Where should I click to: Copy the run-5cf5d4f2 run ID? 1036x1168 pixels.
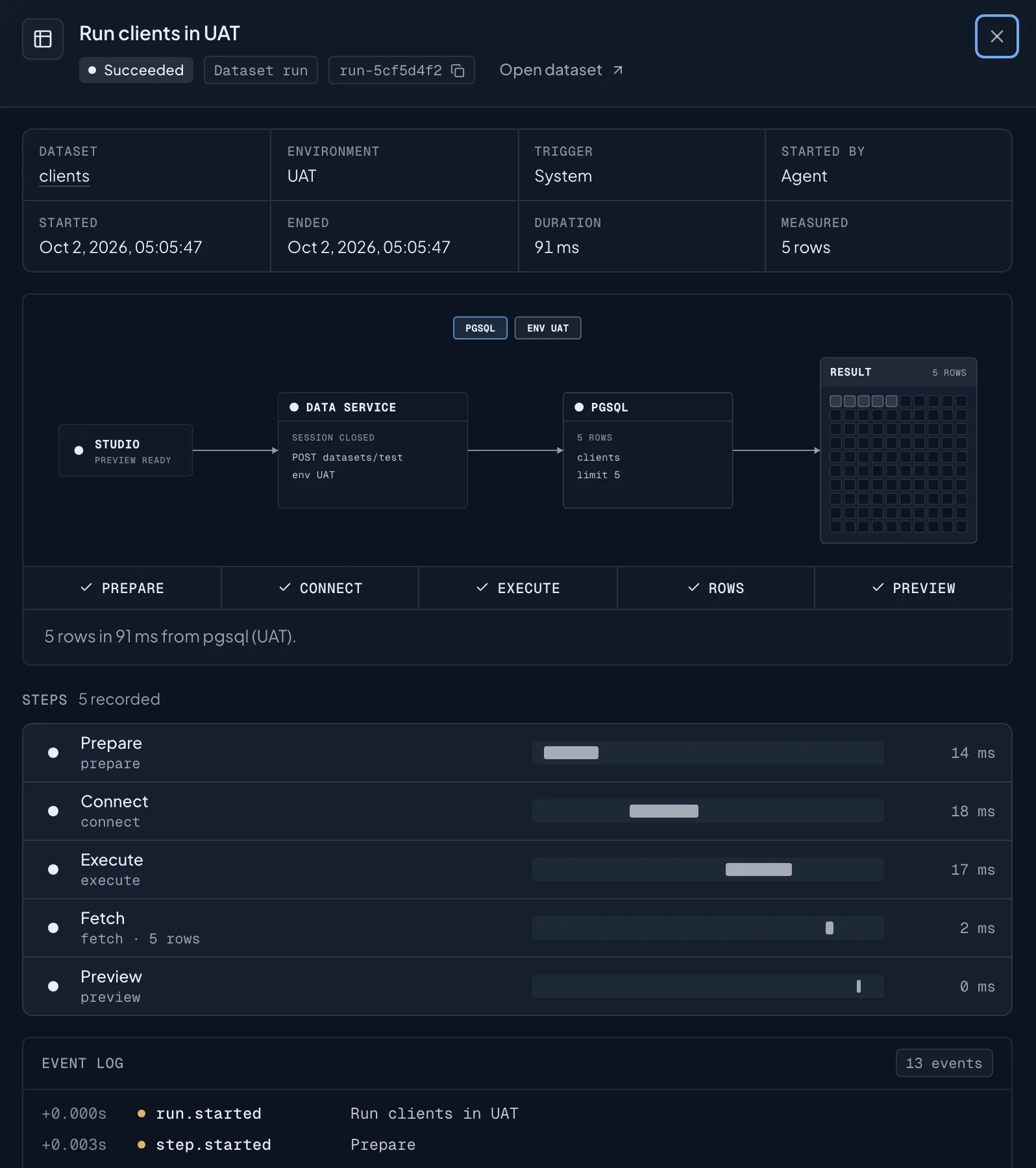[458, 71]
